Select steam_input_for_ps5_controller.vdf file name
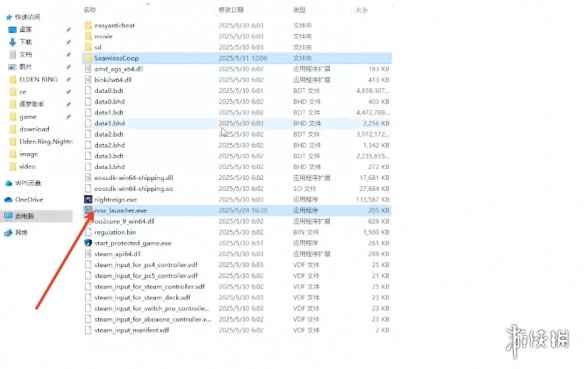Viewport: 584px width, 369px height. point(146,276)
